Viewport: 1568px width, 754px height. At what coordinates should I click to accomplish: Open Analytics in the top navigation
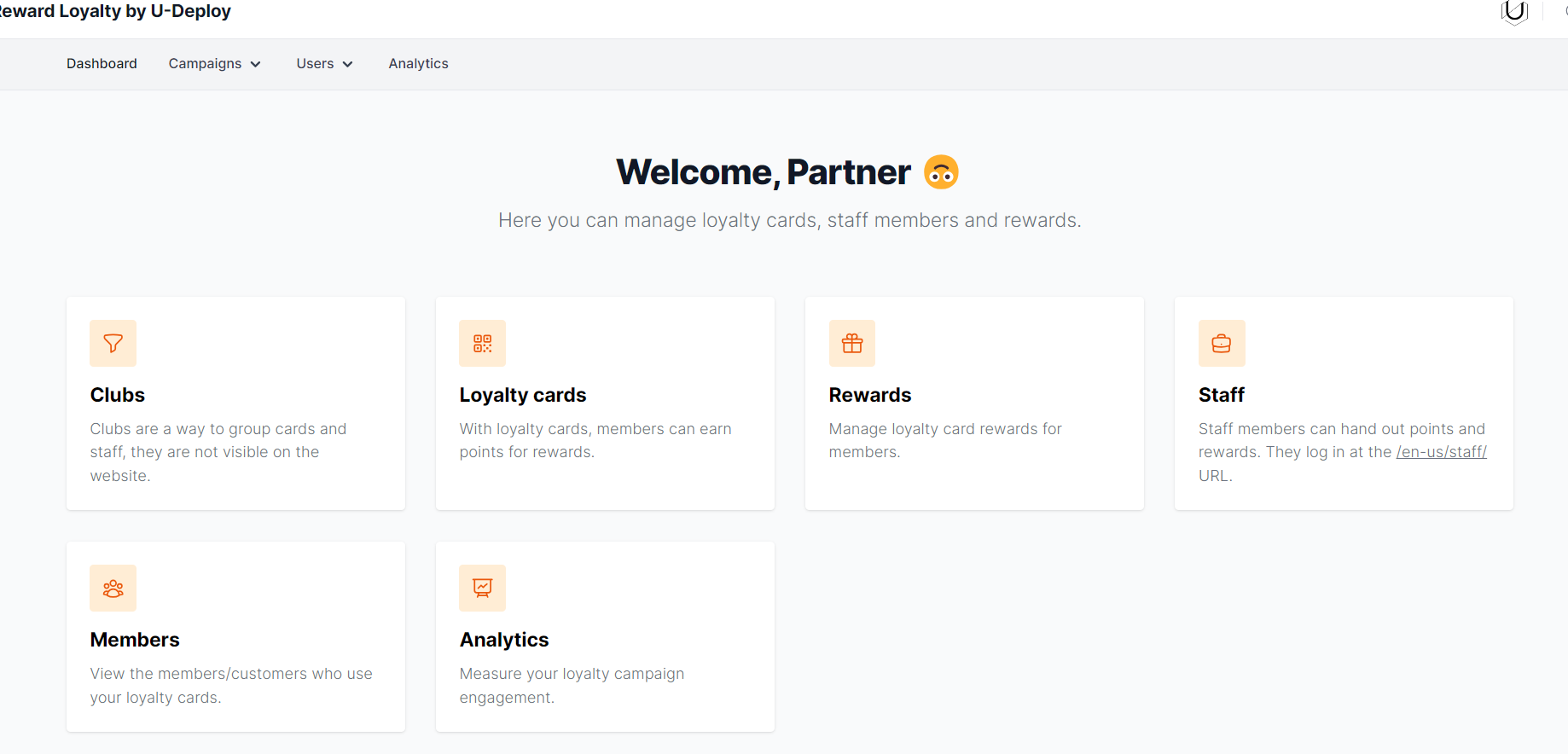pos(418,64)
